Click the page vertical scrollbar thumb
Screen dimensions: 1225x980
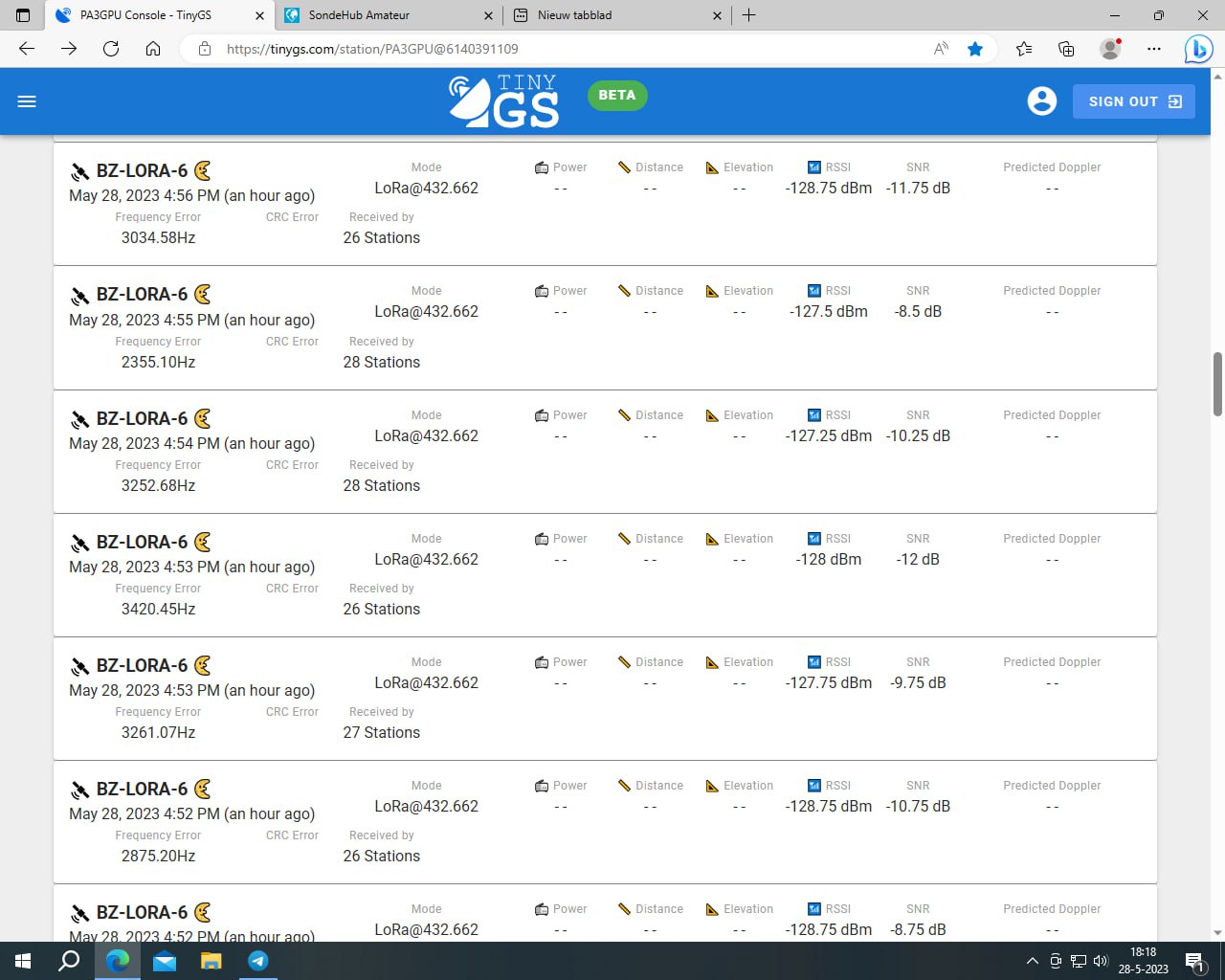coord(1217,384)
